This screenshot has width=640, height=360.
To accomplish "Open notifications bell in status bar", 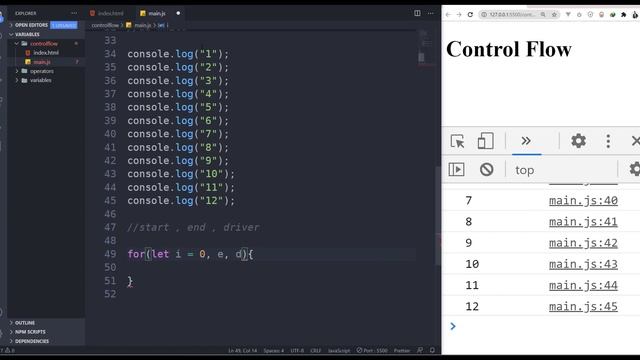I will 432,350.
